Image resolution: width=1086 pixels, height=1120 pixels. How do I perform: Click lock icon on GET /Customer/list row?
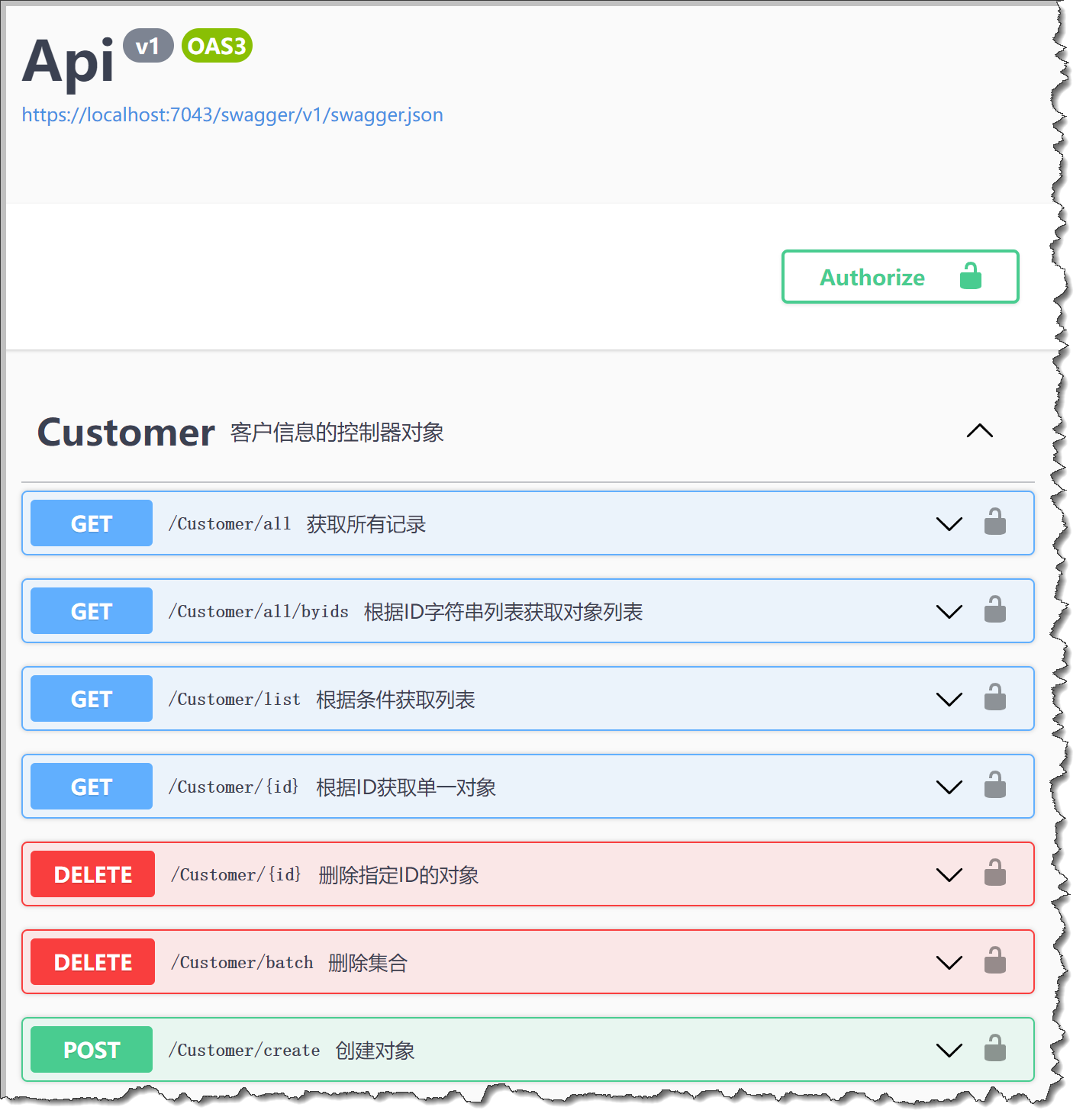pos(994,698)
